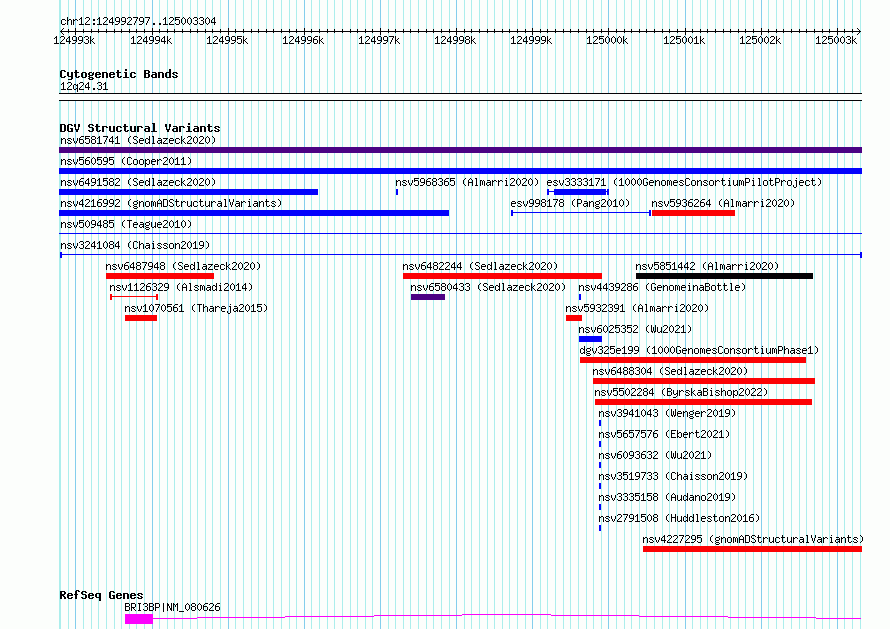Screen dimensions: 890x629
Task: Click the DGV Structural Variants track title
Action: coord(140,128)
